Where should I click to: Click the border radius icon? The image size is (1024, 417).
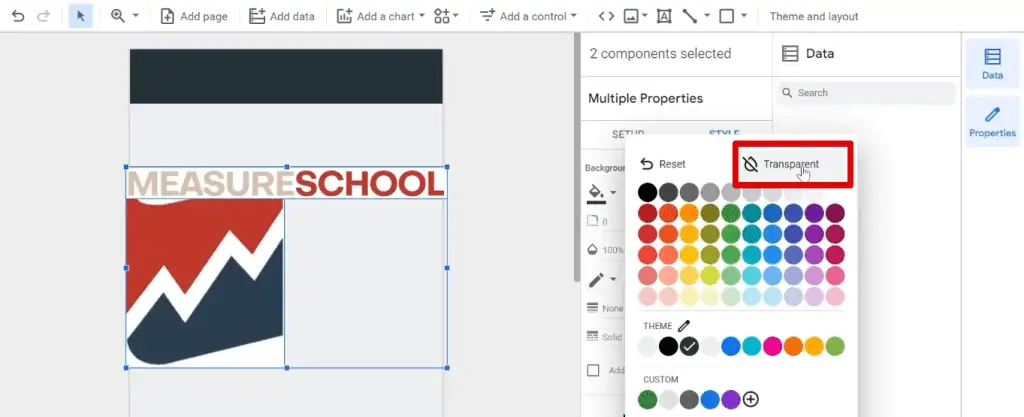592,221
